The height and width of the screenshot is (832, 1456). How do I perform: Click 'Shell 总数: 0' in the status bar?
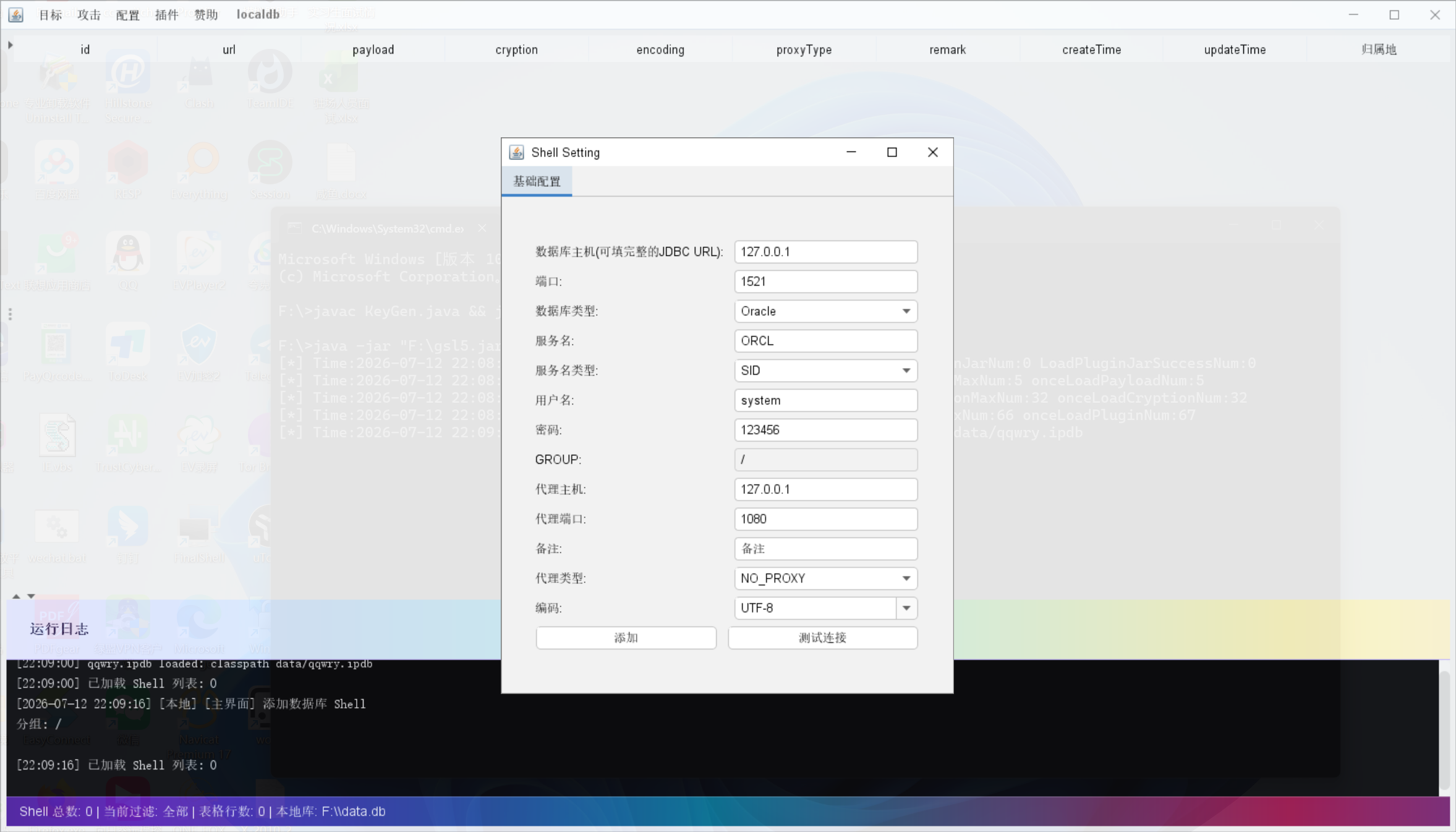(56, 812)
